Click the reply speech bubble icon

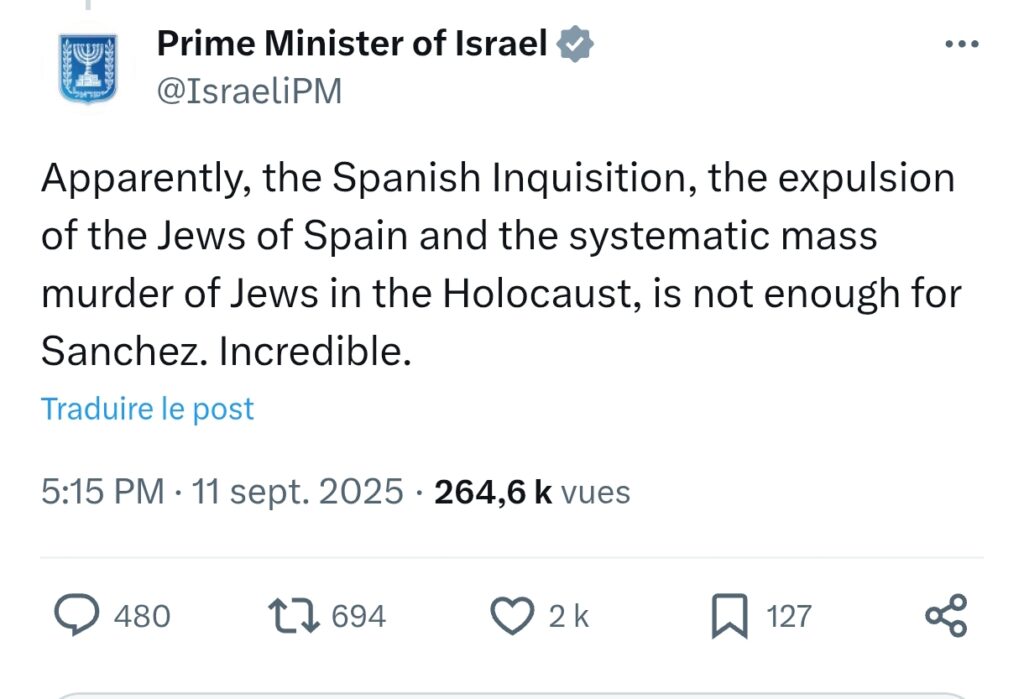tap(75, 615)
